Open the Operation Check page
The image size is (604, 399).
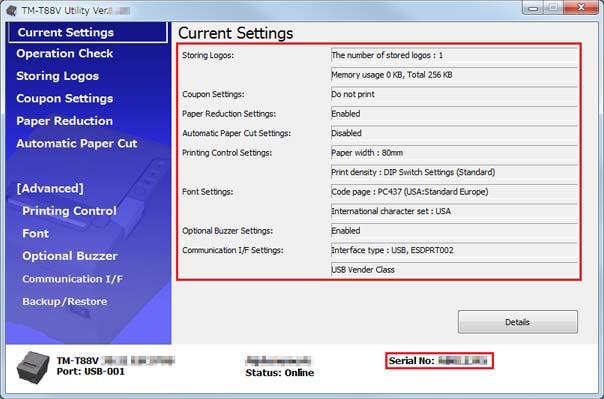point(64,54)
